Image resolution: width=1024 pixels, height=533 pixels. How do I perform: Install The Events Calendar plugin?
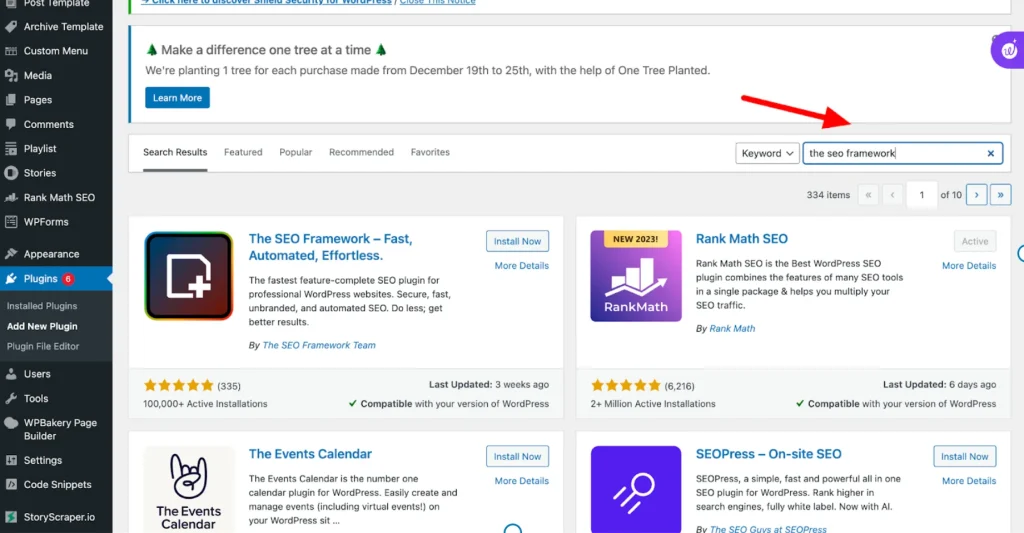tap(517, 457)
